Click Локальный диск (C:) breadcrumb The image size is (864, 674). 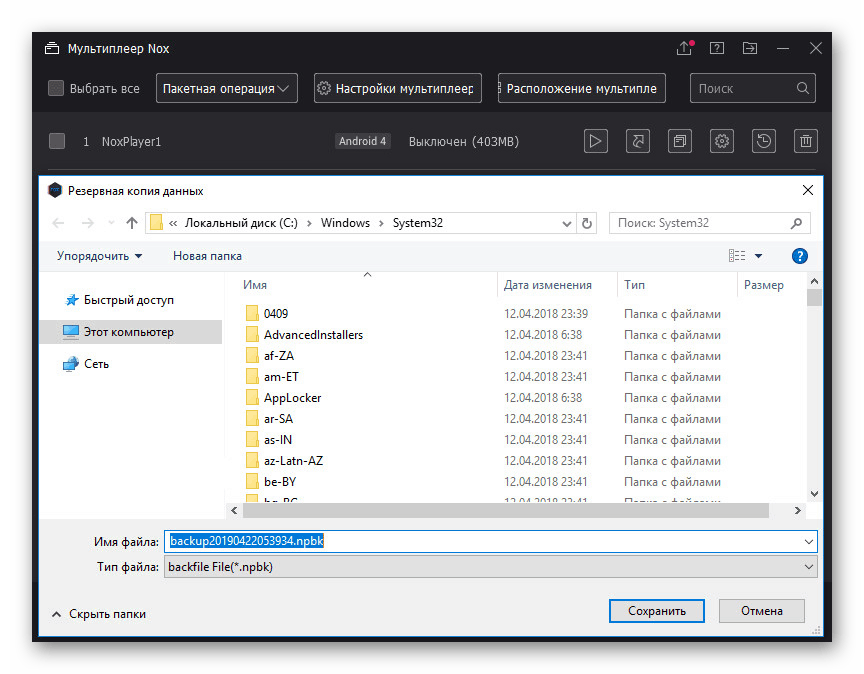pyautogui.click(x=241, y=223)
